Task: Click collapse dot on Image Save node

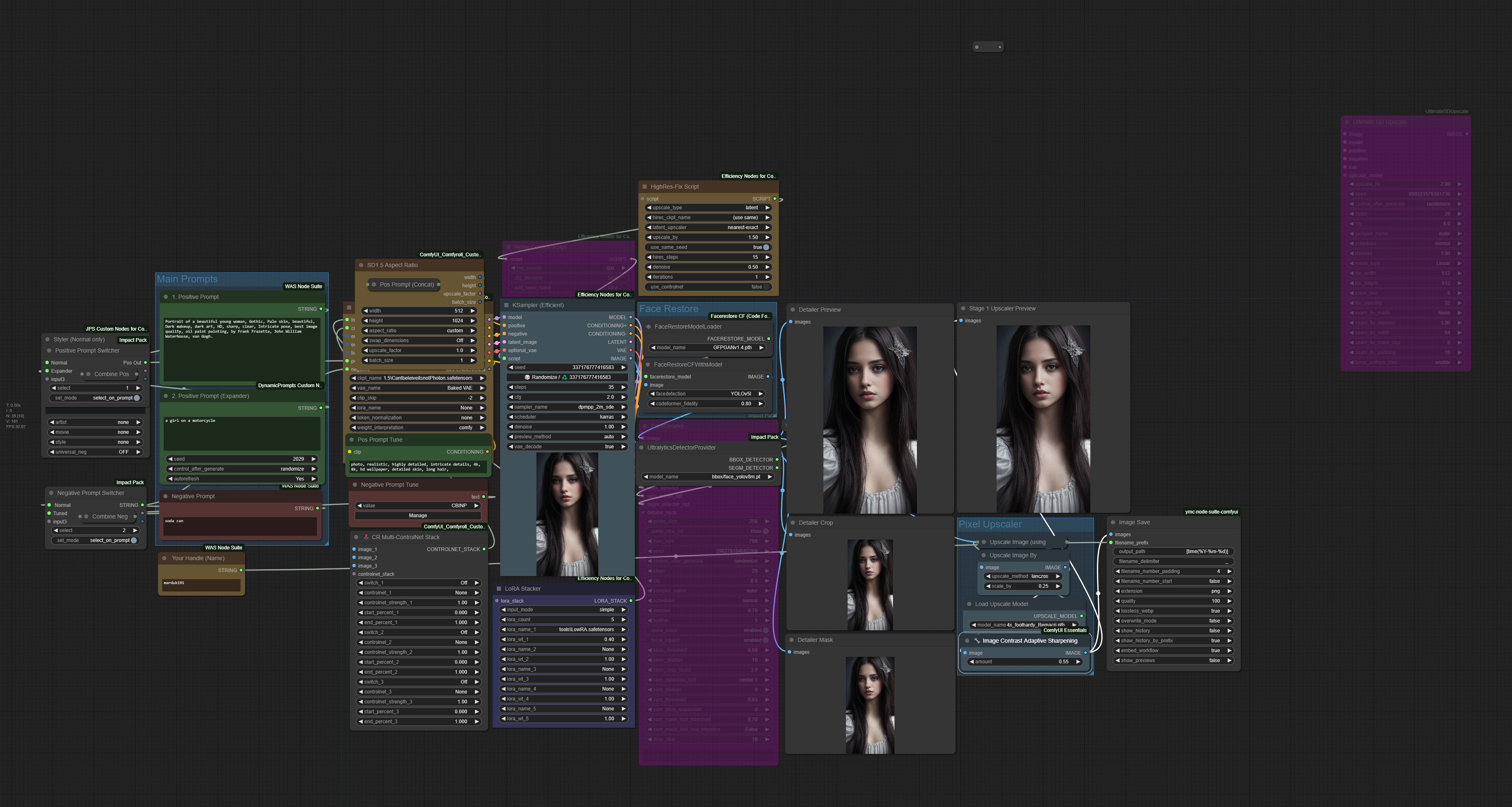Action: click(1113, 522)
